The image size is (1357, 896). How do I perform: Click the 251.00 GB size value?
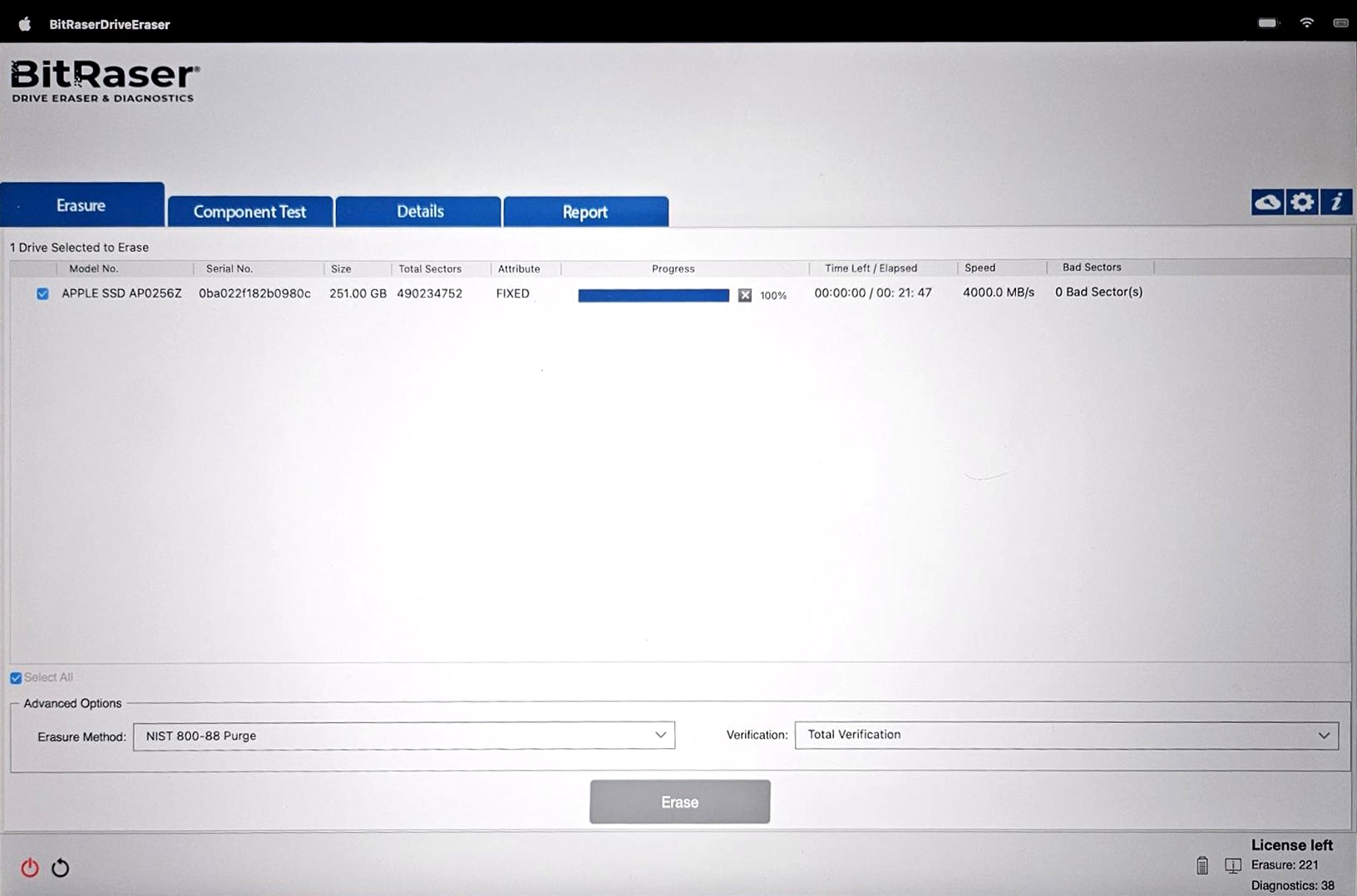(358, 293)
